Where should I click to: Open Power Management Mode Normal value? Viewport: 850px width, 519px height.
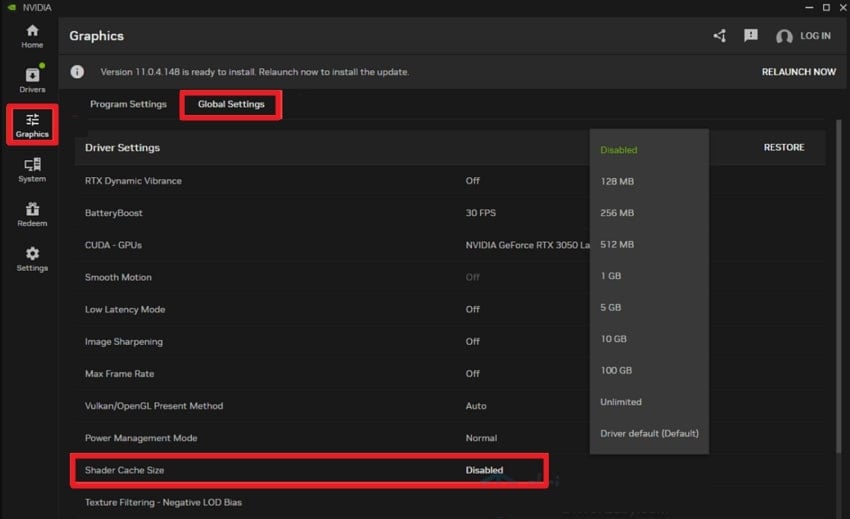tap(481, 438)
